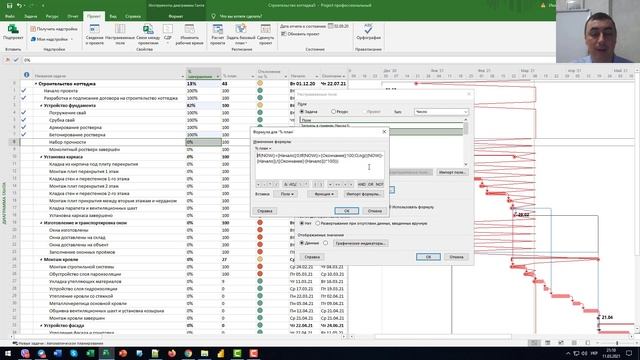640x360 pixels.
Task: Click the info indicator column header icon
Action: 27,75
